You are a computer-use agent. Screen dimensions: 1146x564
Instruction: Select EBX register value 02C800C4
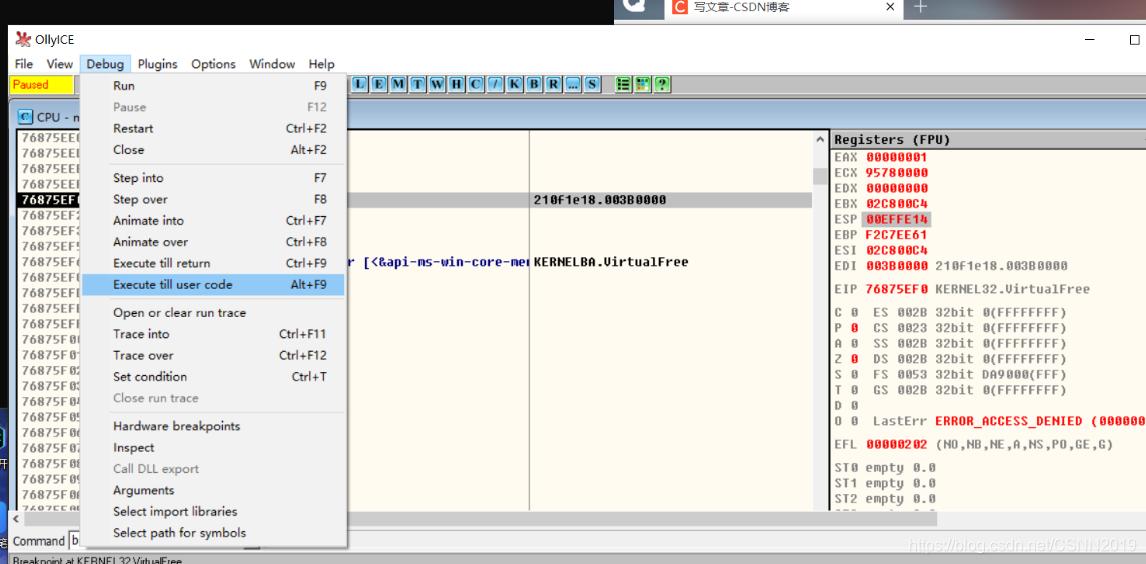coord(898,204)
